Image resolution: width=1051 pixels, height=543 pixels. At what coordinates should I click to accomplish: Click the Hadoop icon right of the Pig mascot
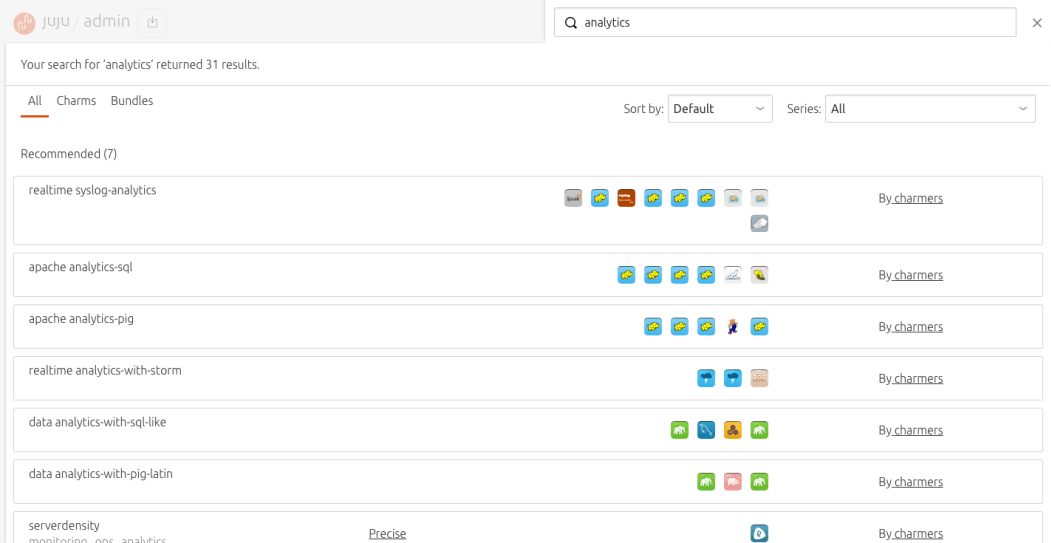(x=759, y=326)
